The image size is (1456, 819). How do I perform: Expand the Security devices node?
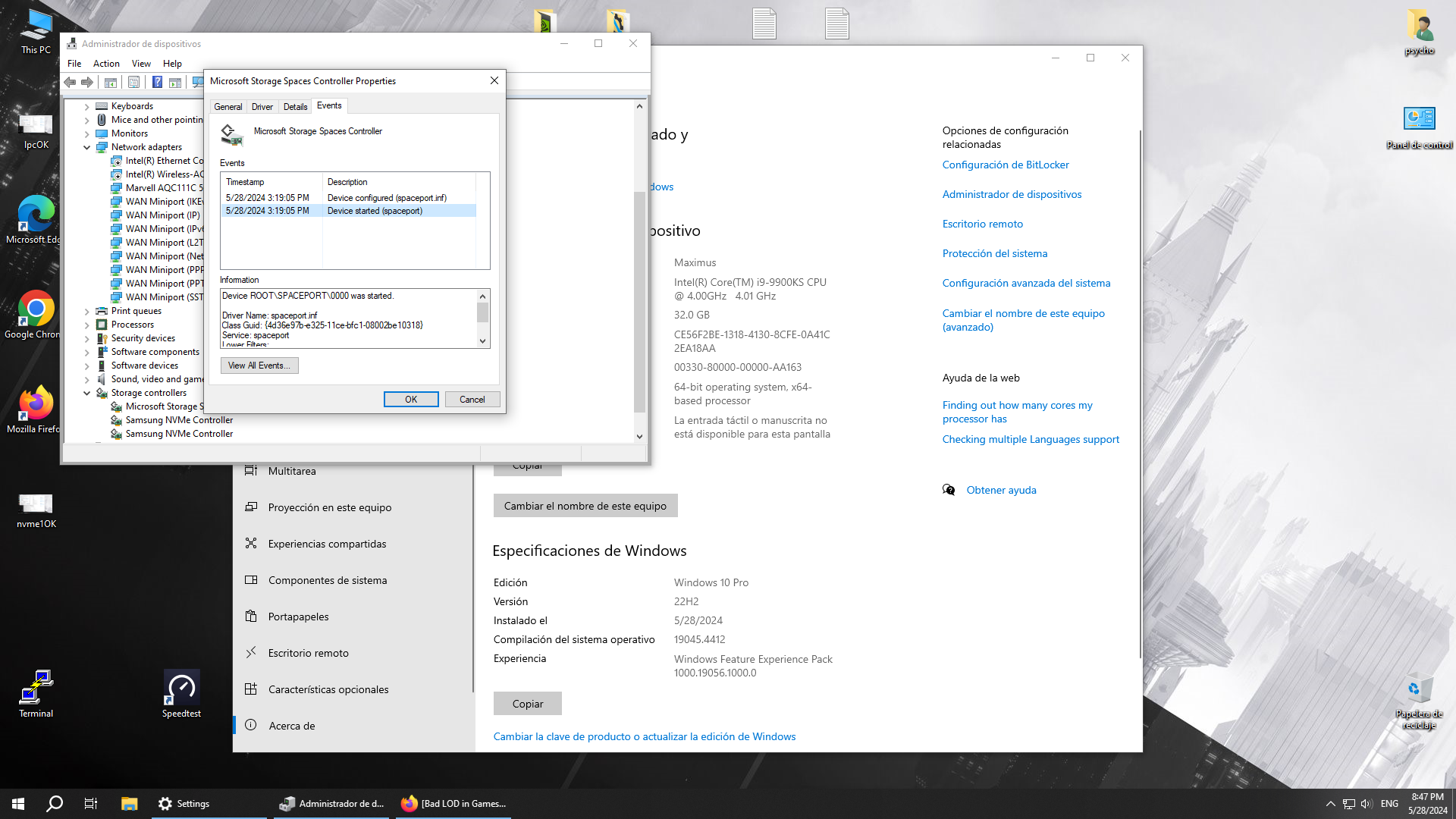(86, 339)
